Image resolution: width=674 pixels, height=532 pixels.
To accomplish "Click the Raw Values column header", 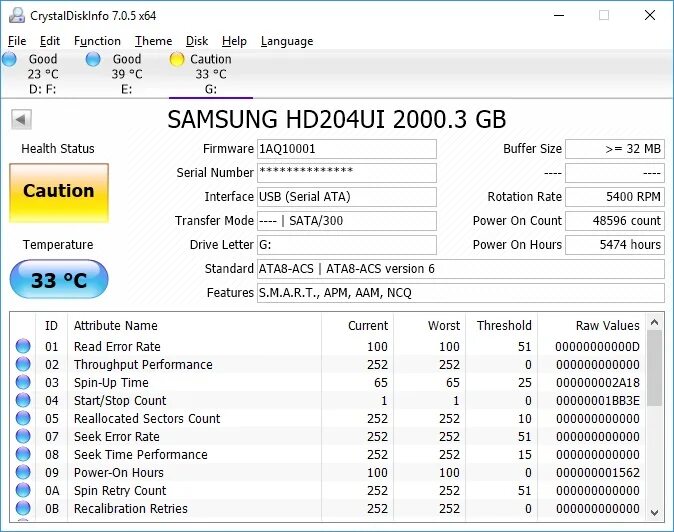I will point(591,326).
